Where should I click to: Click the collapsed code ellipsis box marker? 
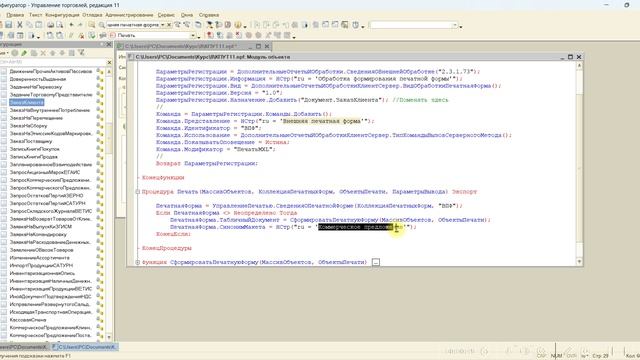point(376,262)
